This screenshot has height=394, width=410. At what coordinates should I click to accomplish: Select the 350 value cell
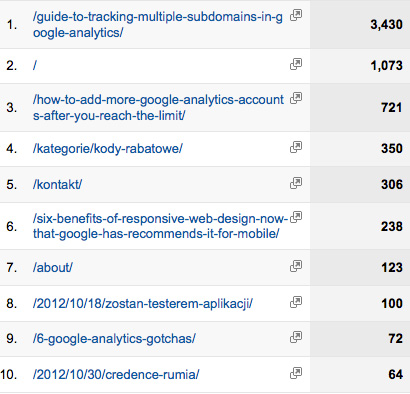(x=392, y=149)
